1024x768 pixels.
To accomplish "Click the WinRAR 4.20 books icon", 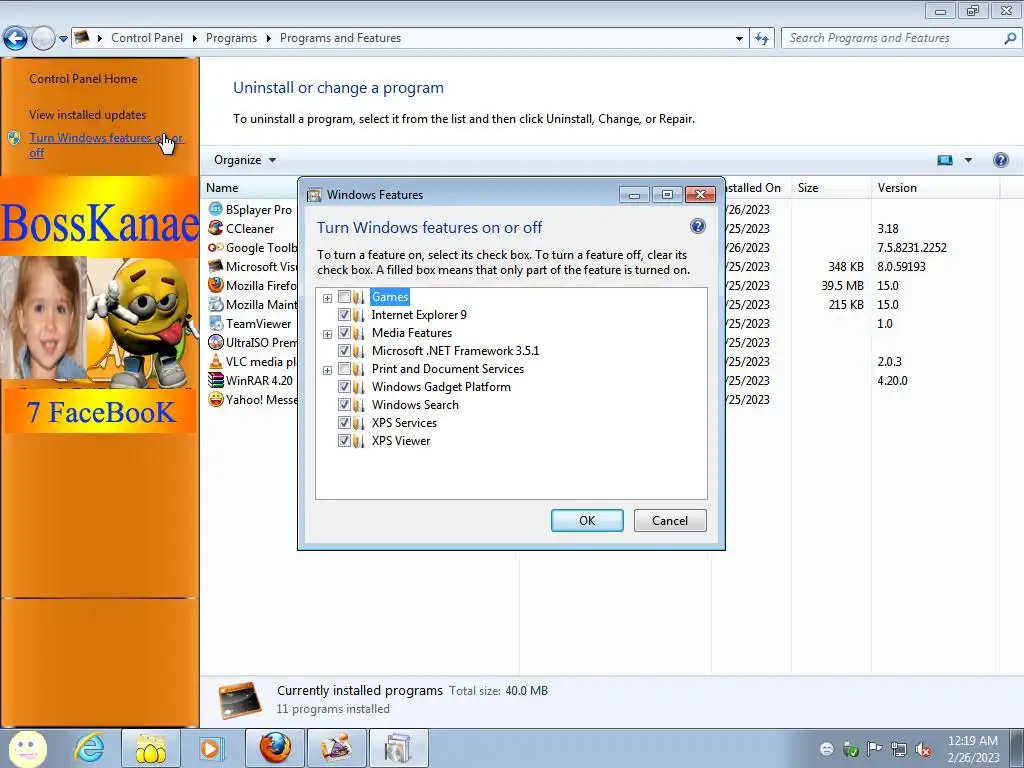I will [216, 379].
